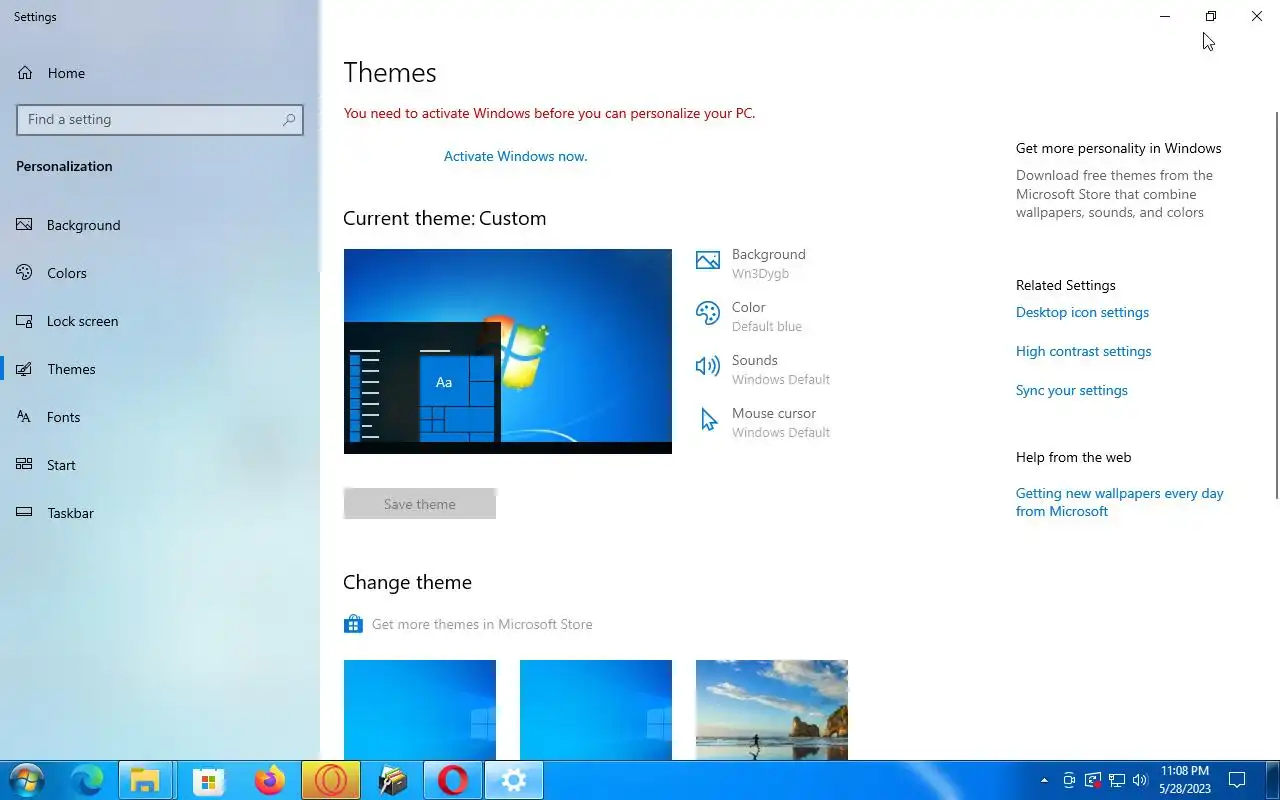Viewport: 1280px width, 800px height.
Task: Open High contrast settings link
Action: pos(1083,351)
